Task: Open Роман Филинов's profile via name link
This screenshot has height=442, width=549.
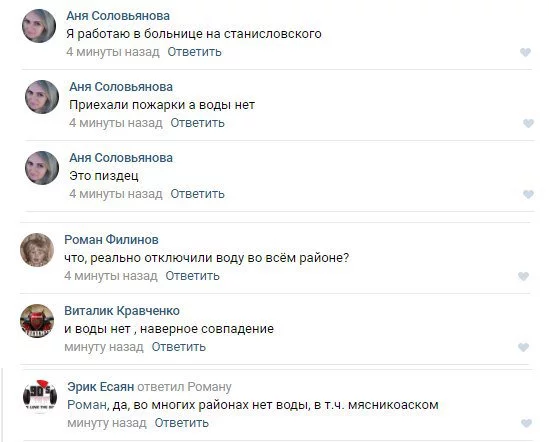Action: click(x=111, y=240)
